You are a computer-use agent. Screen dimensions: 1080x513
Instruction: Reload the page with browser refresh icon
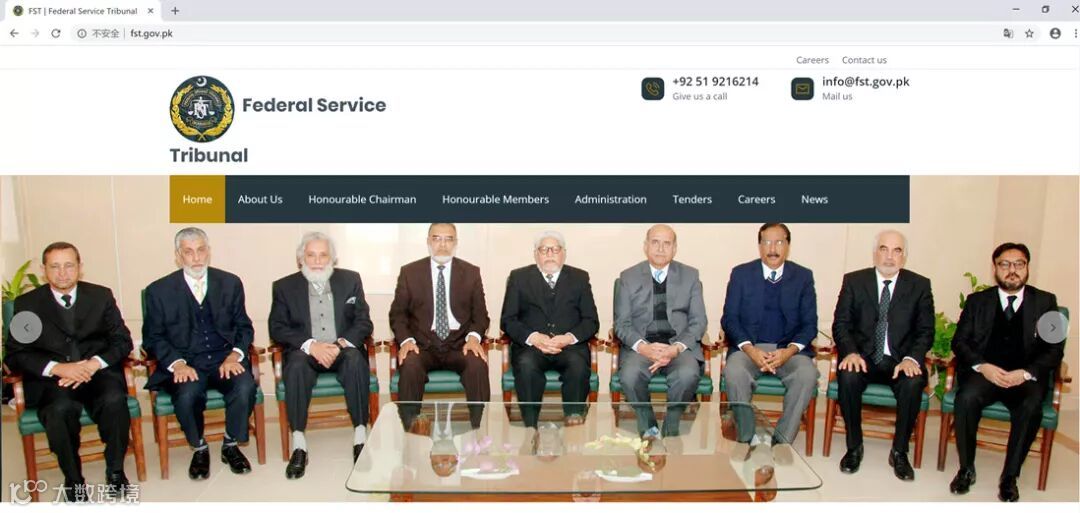click(x=56, y=33)
